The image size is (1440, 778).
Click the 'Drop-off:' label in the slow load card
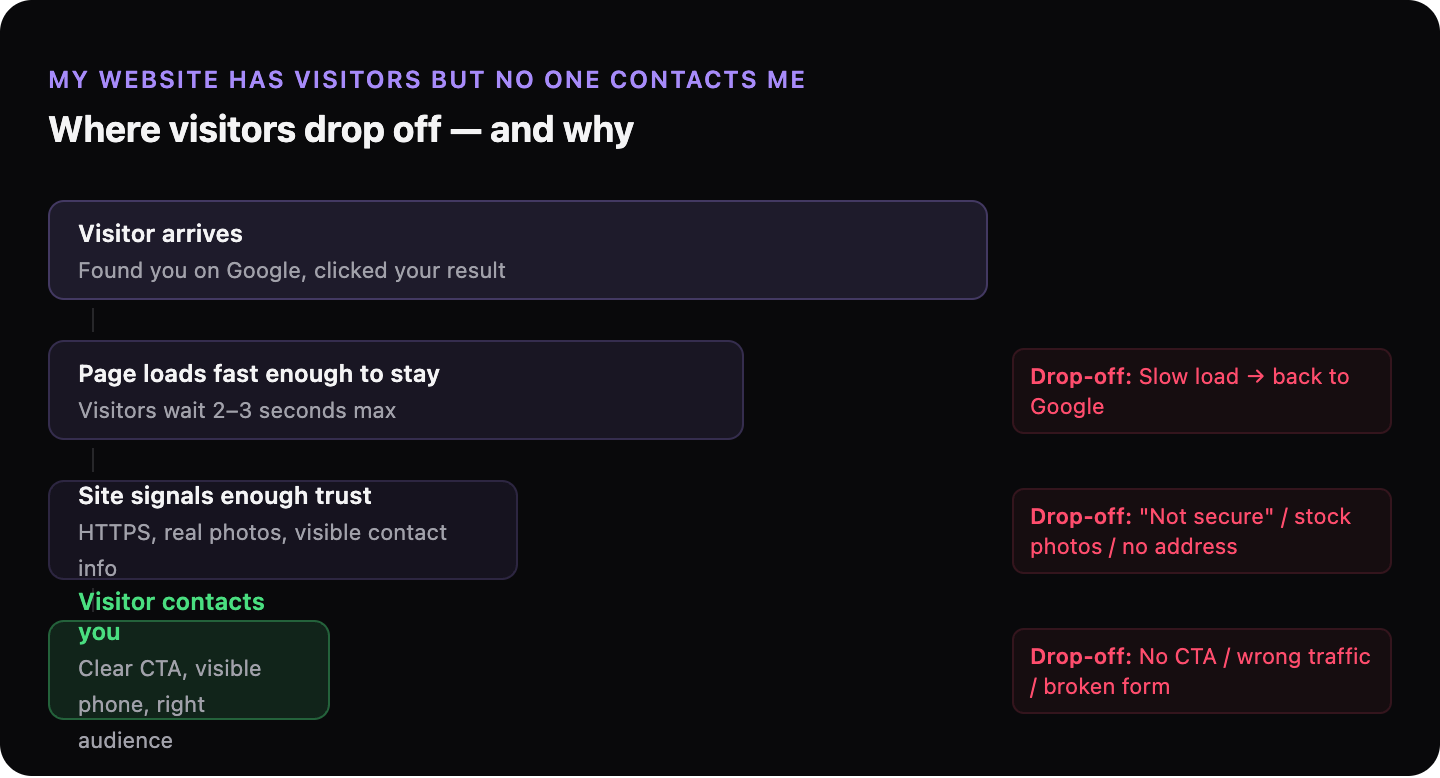pyautogui.click(x=1081, y=377)
